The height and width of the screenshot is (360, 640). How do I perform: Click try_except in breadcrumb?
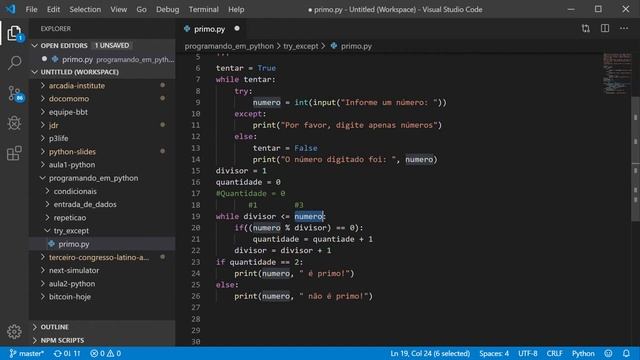point(301,46)
